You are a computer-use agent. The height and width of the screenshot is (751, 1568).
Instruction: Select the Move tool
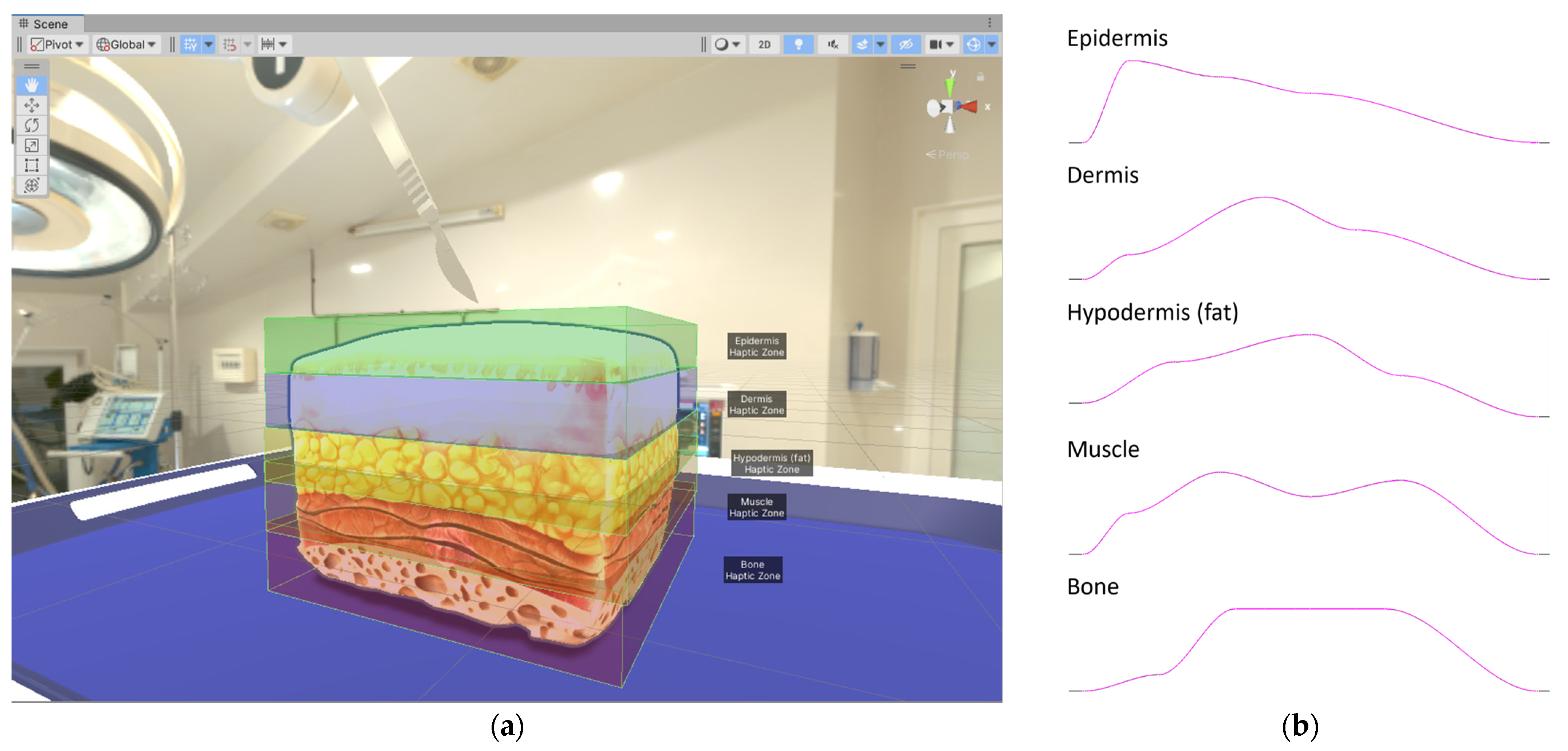[x=32, y=105]
